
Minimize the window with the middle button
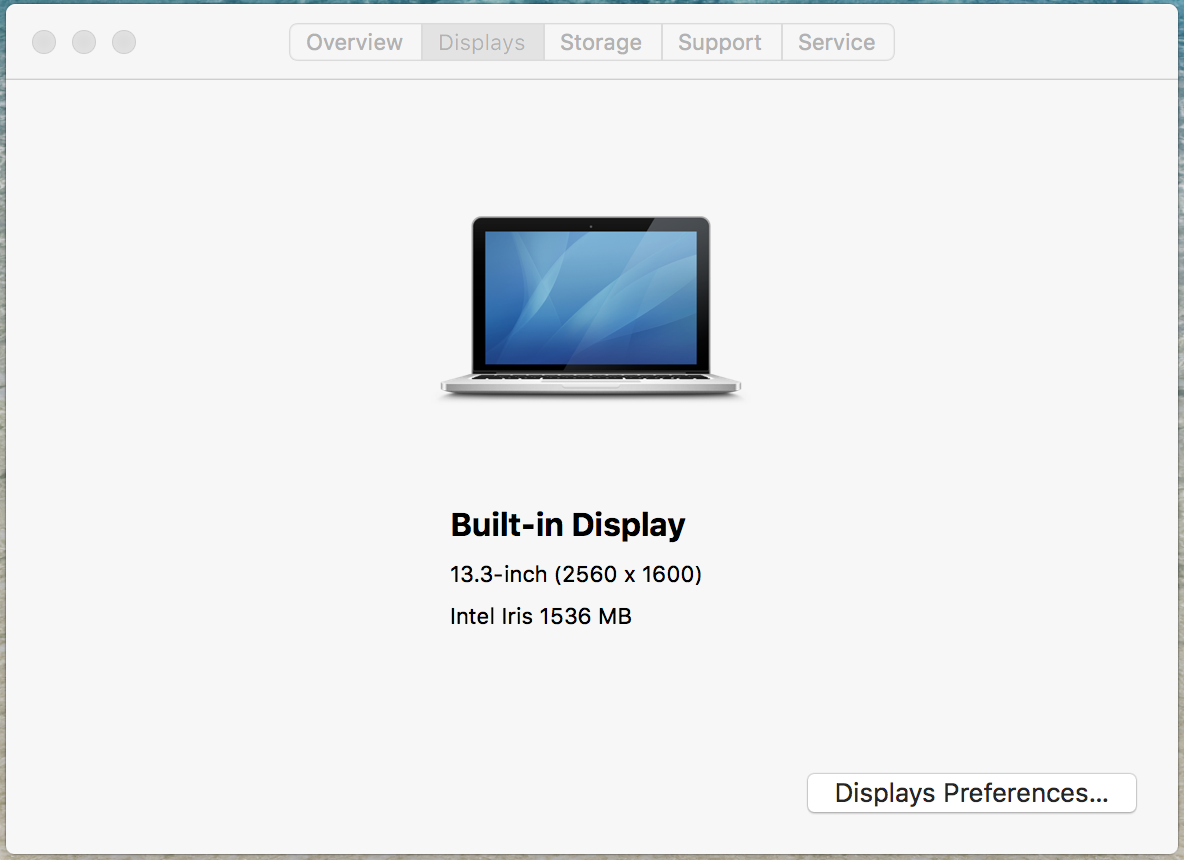[84, 42]
